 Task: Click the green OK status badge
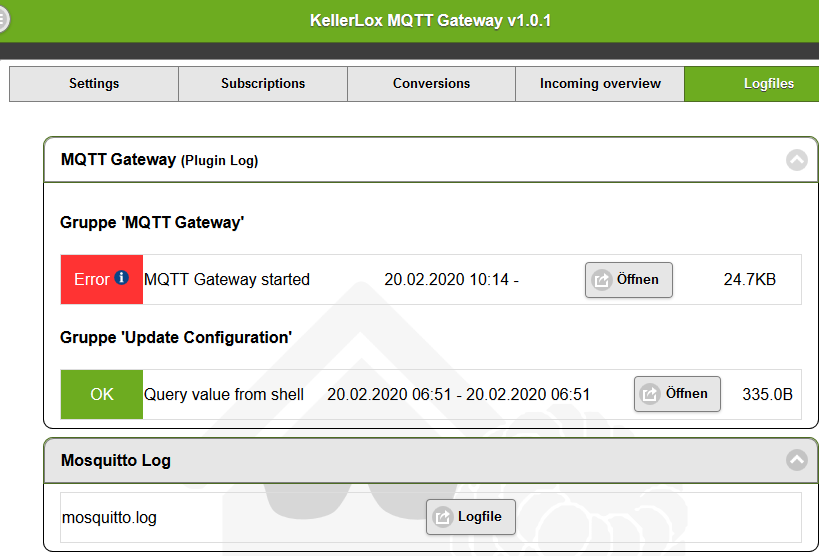point(102,395)
